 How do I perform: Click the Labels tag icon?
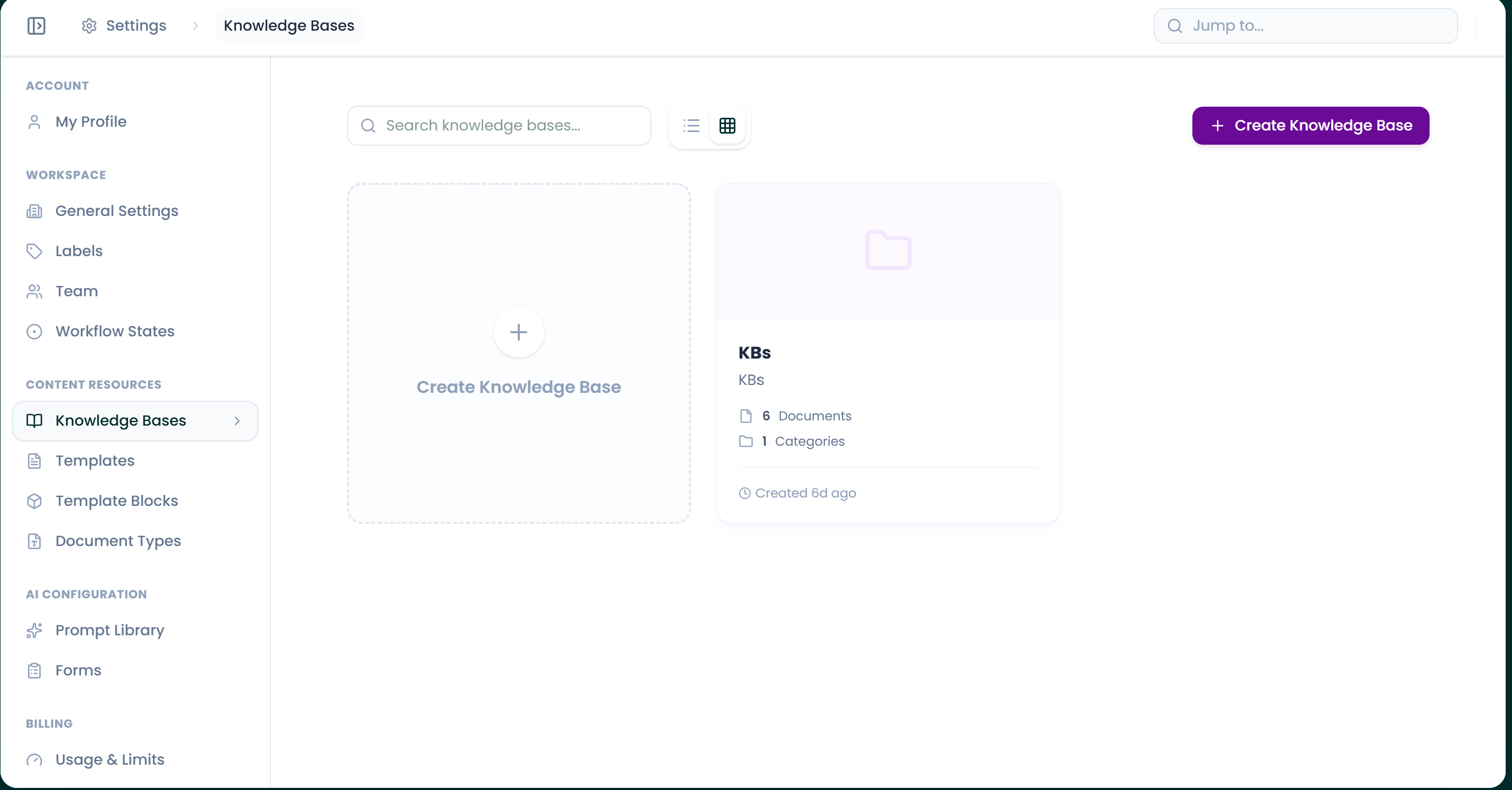[x=34, y=251]
